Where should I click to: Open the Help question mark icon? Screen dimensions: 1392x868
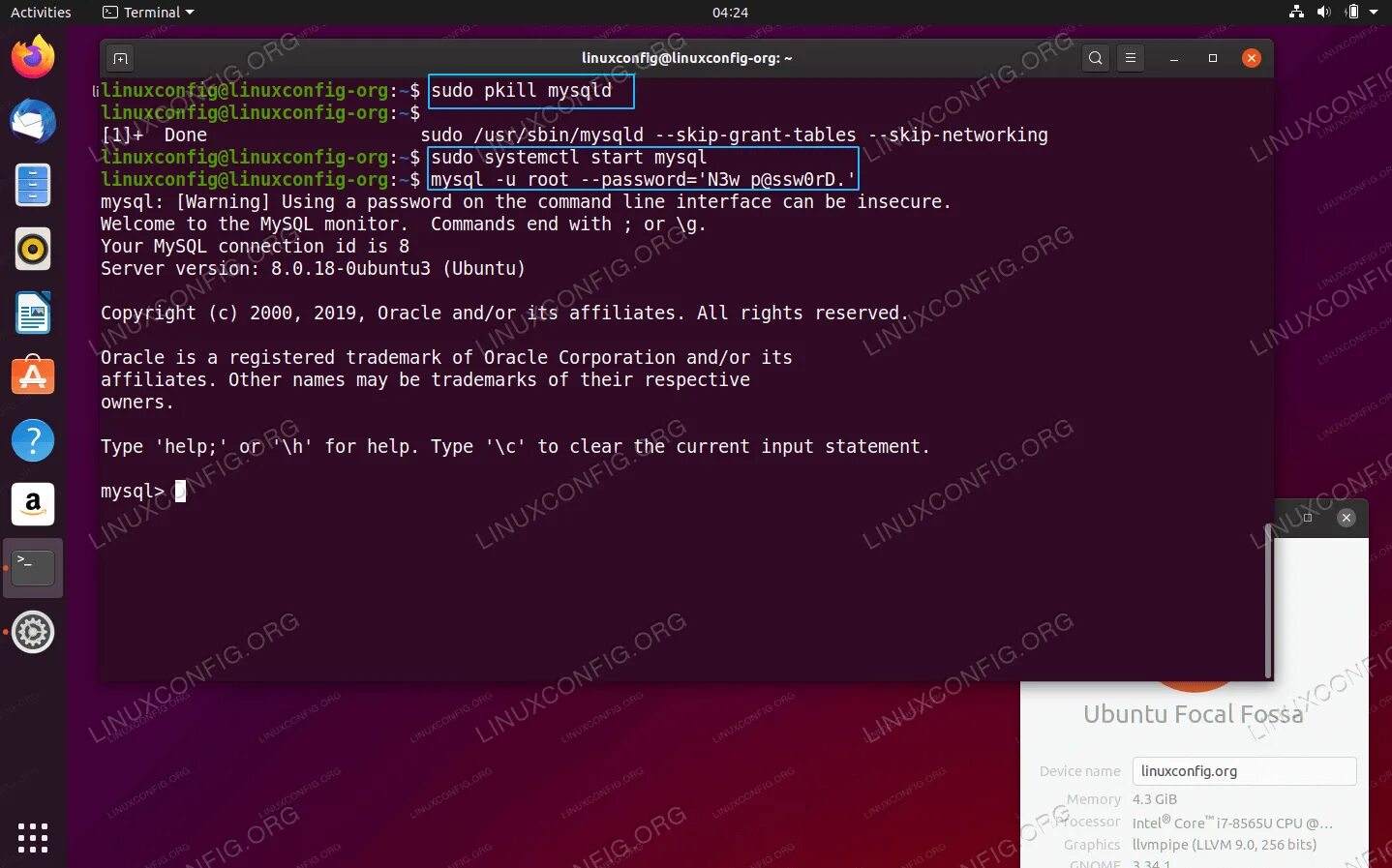[x=33, y=440]
